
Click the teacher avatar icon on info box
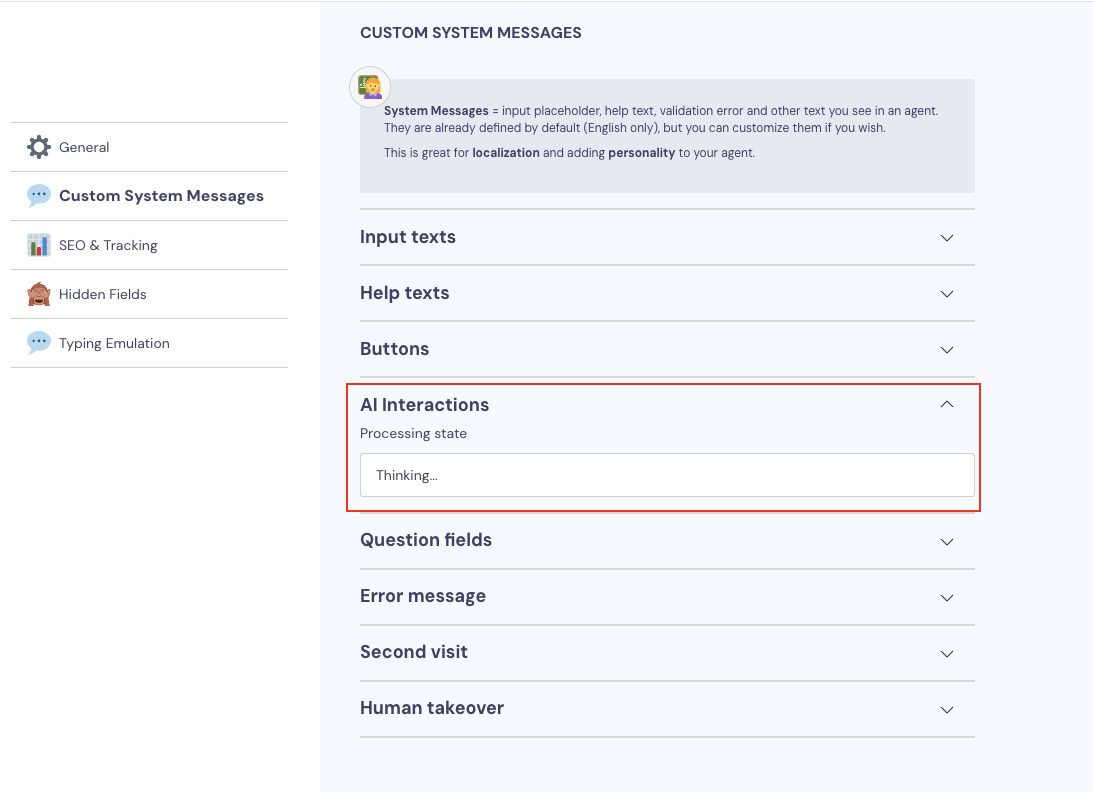tap(370, 88)
